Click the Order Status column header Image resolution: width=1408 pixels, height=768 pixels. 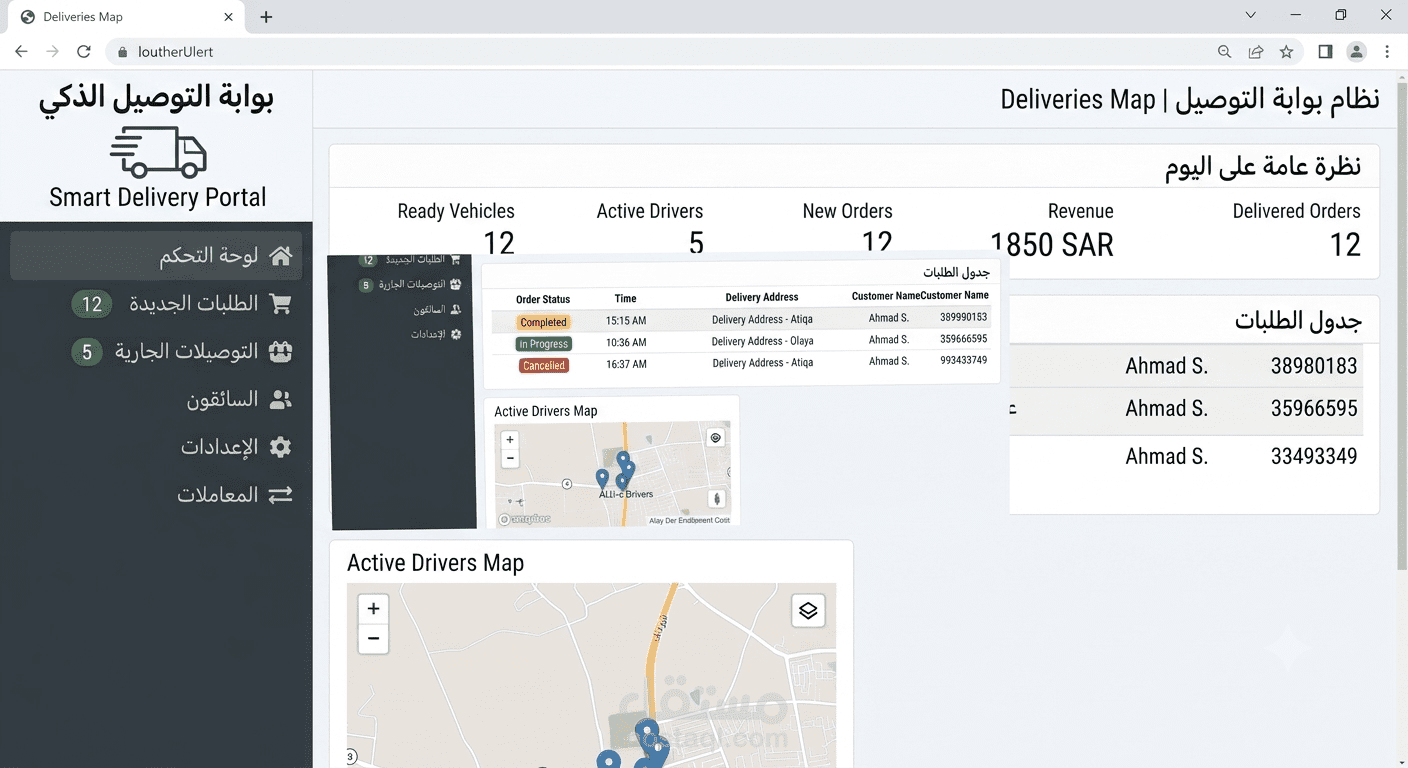point(543,299)
